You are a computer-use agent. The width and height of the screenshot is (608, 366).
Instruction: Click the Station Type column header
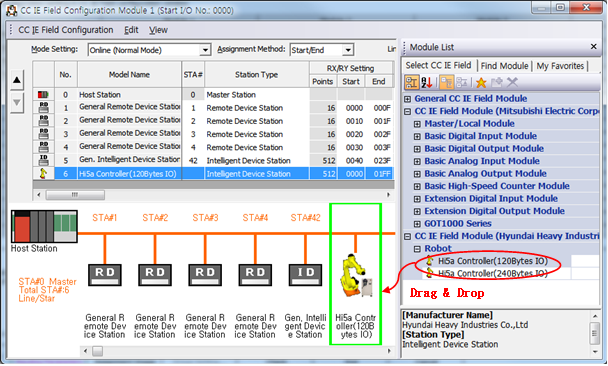pos(256,74)
